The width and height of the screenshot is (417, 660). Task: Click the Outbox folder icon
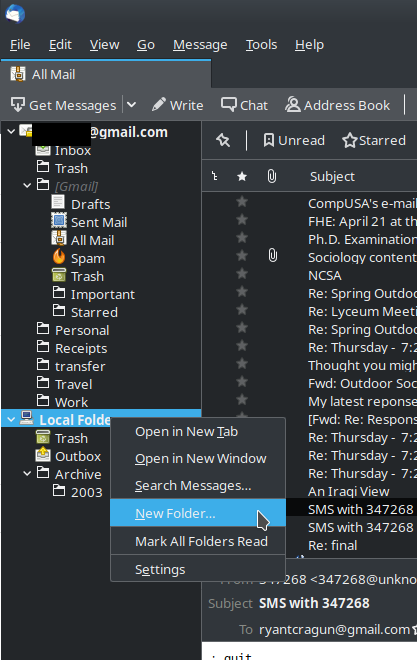[x=43, y=455]
